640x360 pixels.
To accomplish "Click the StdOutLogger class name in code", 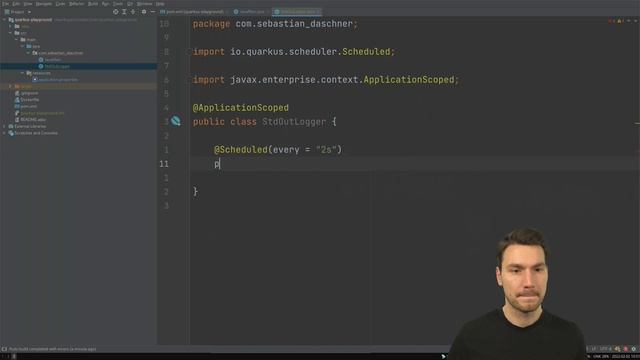I will coord(294,122).
